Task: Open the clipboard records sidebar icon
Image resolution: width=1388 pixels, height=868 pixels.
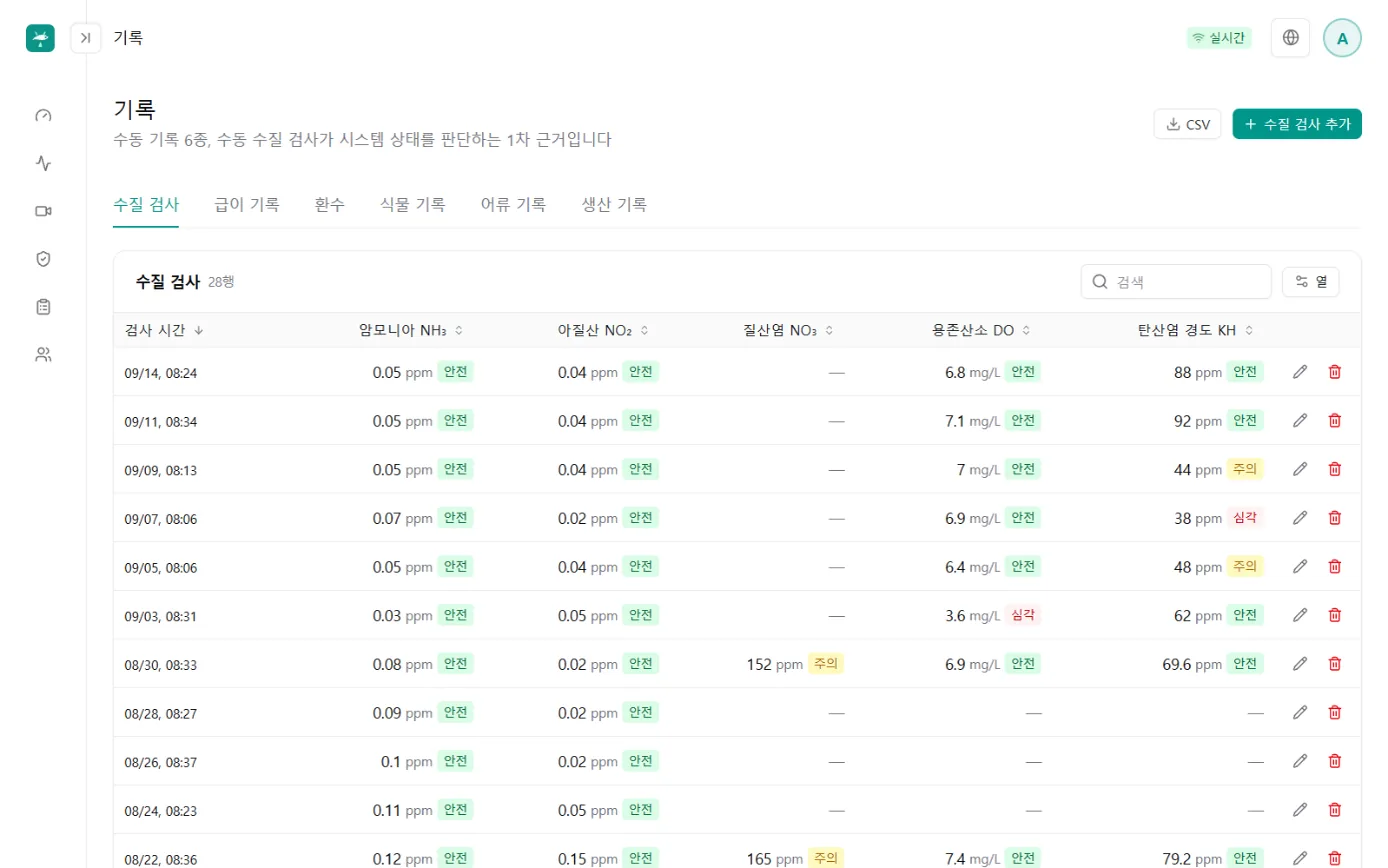Action: tap(43, 306)
